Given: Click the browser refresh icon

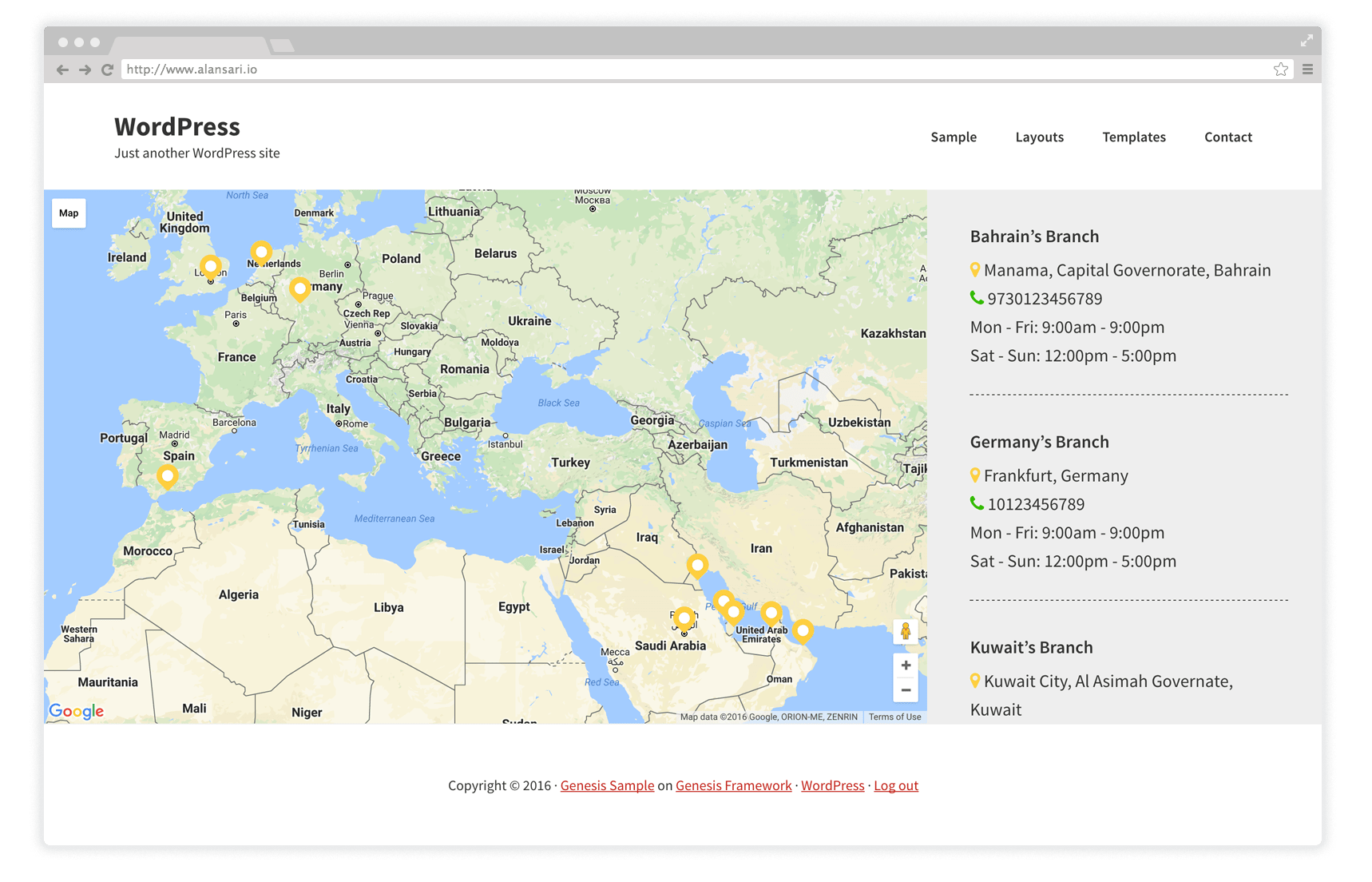Looking at the screenshot, I should tap(107, 70).
